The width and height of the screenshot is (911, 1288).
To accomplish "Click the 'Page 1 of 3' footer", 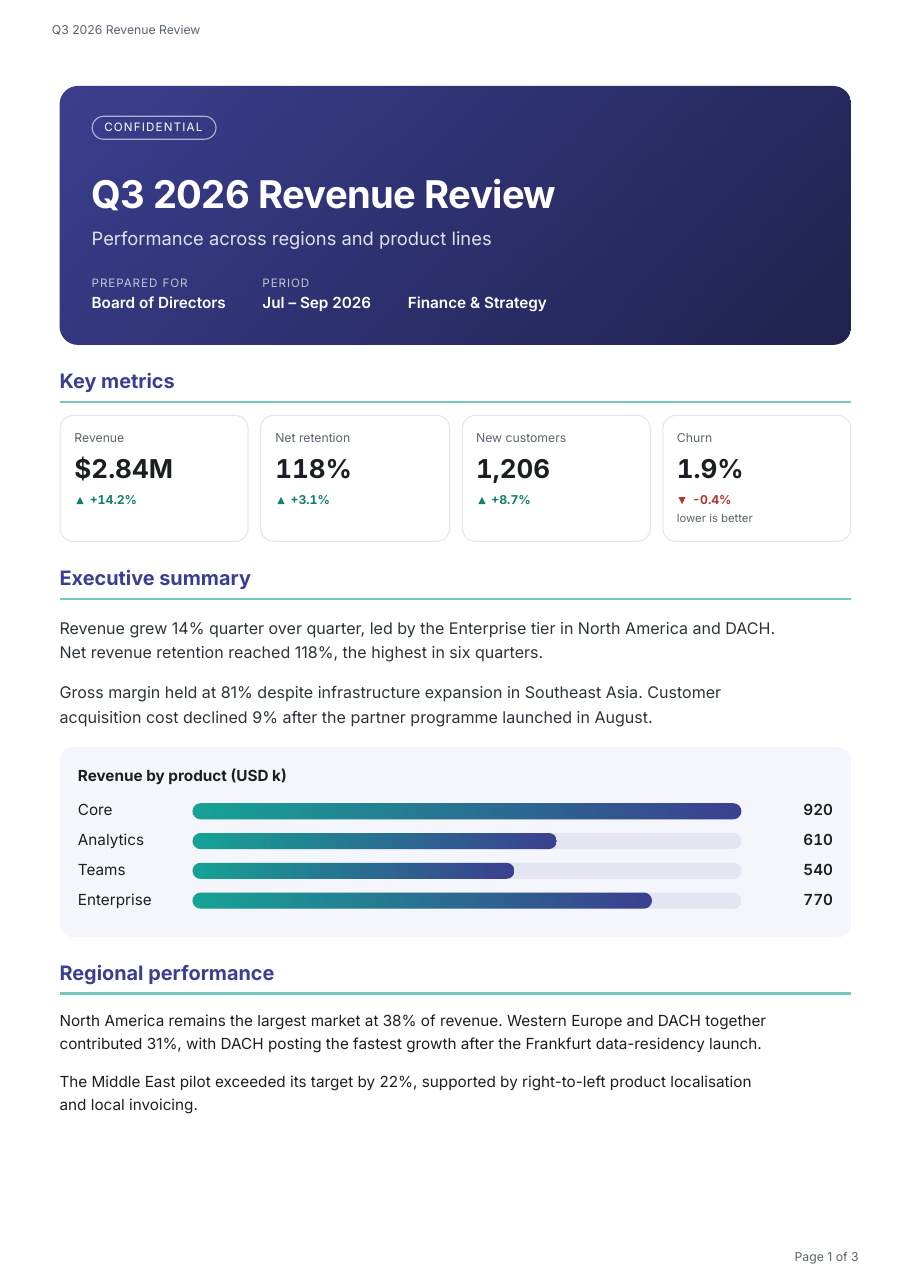I will pos(826,1257).
